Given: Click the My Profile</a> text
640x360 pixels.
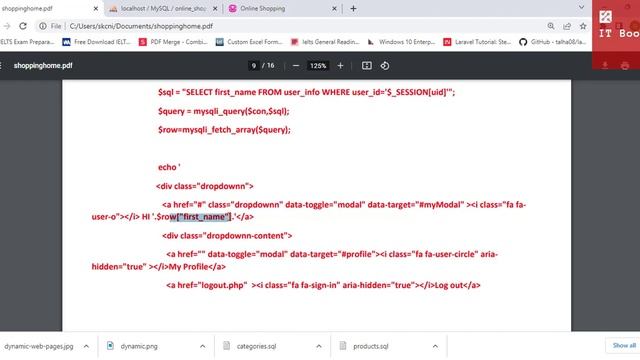Looking at the screenshot, I should tap(197, 267).
